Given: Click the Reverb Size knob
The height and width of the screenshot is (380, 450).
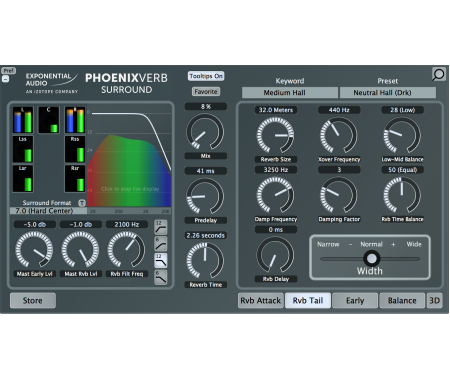Looking at the screenshot, I should (x=275, y=135).
